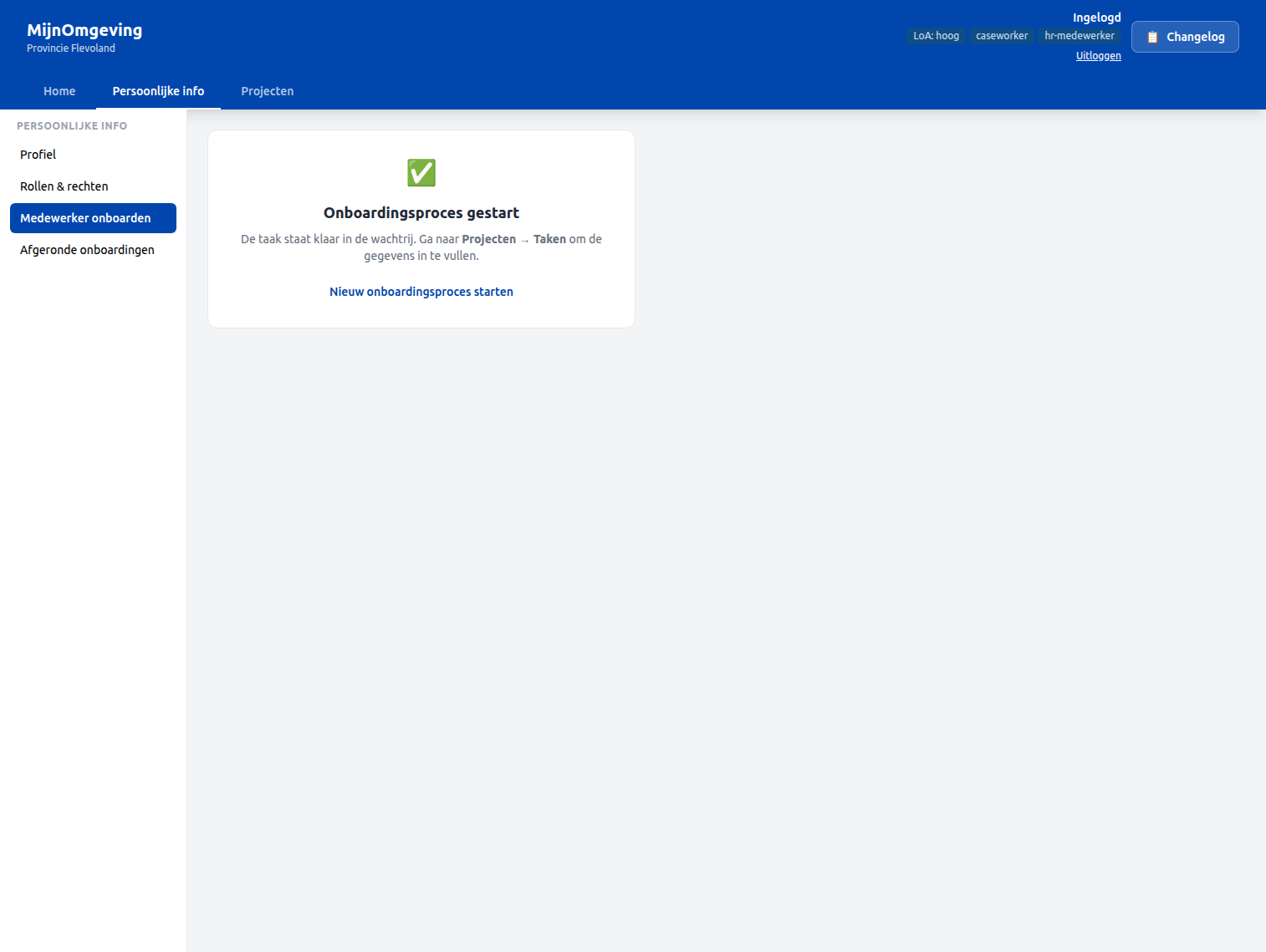Viewport: 1266px width, 952px height.
Task: Click the Ingelogd label at the top
Action: (x=1096, y=17)
